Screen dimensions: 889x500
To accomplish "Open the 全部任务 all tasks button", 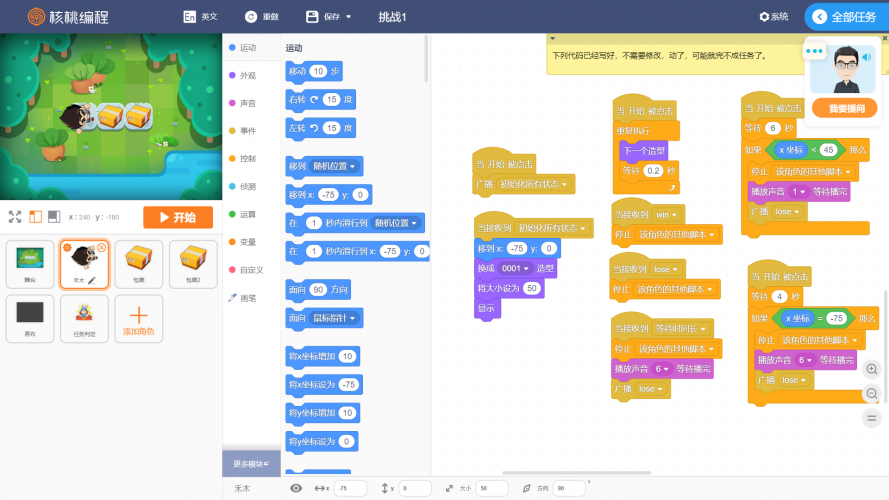I will pyautogui.click(x=845, y=17).
